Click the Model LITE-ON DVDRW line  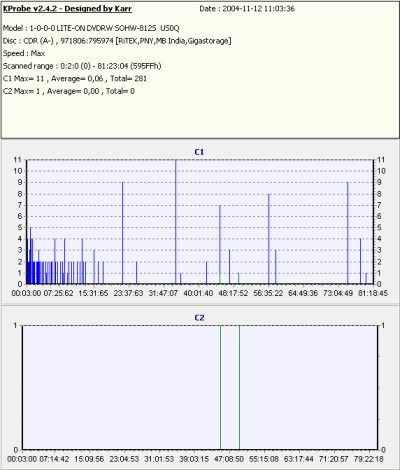coord(91,28)
